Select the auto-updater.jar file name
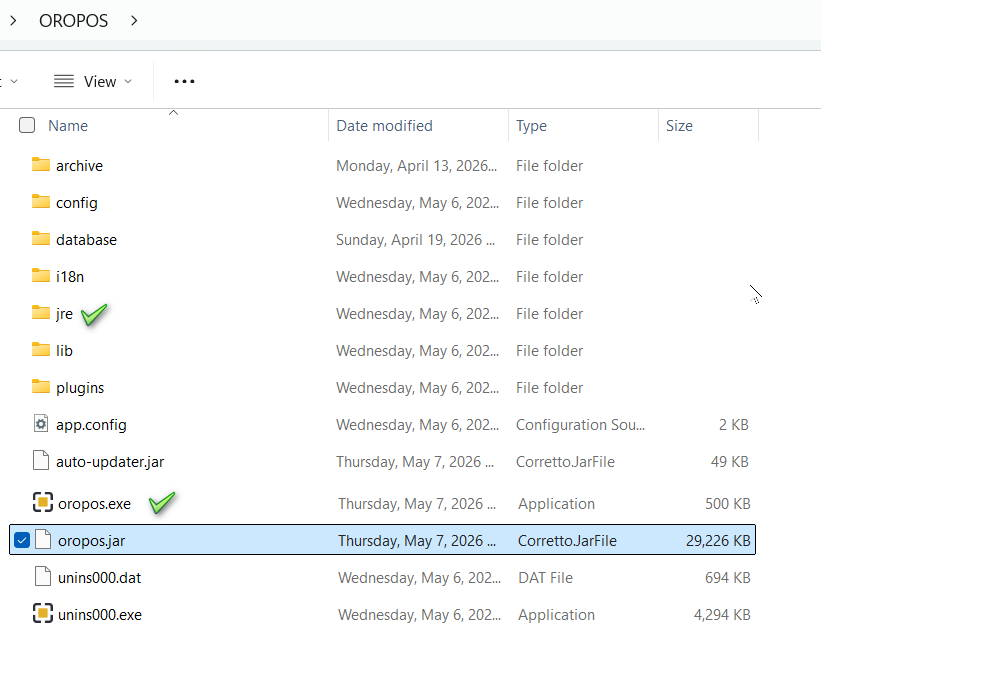This screenshot has width=985, height=680. tap(110, 462)
